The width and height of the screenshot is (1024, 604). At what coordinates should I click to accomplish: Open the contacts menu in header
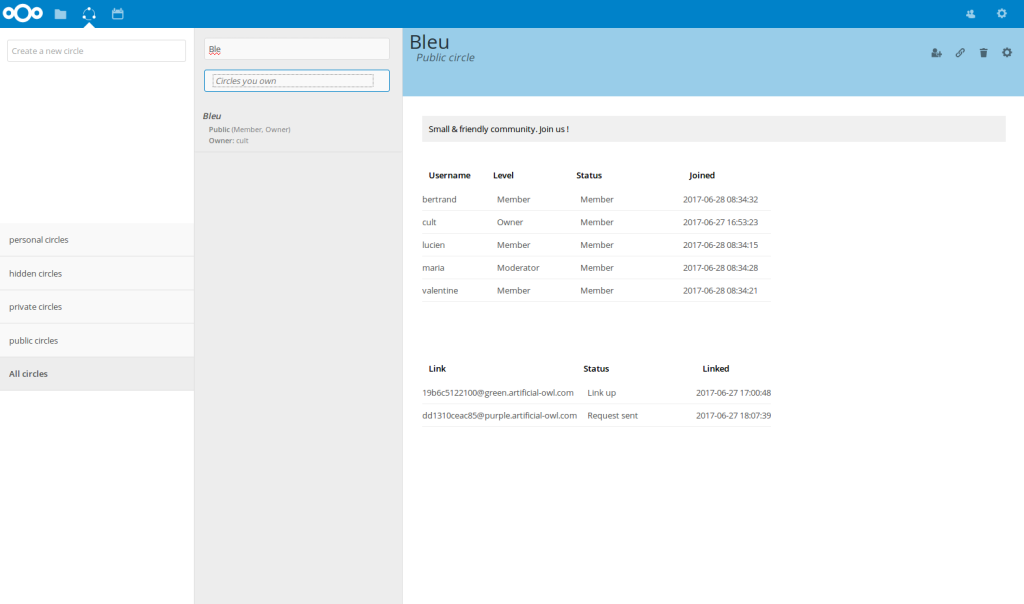point(971,14)
